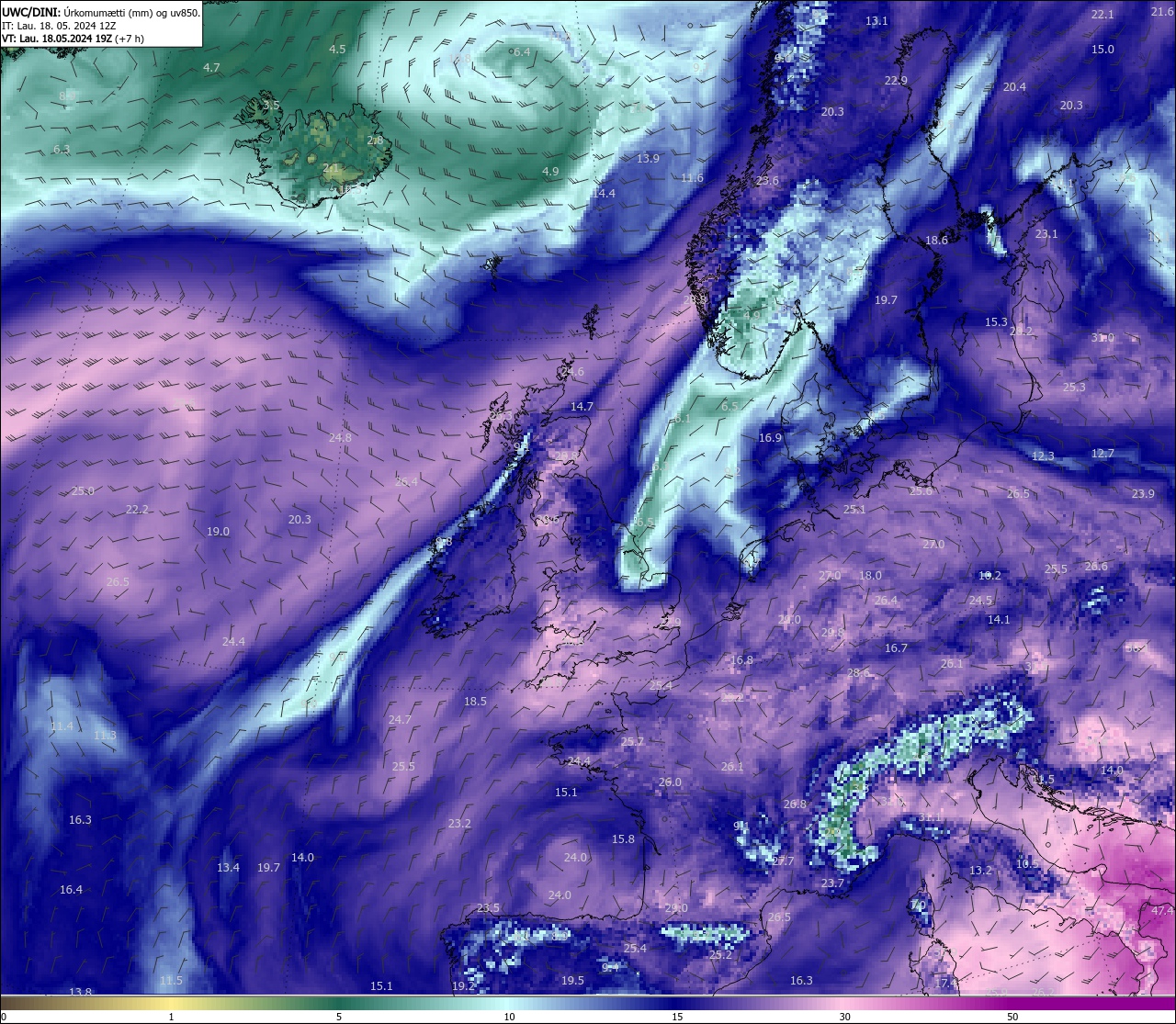Select the 13.4 map value
This screenshot has width=1176, height=1024.
tap(228, 868)
